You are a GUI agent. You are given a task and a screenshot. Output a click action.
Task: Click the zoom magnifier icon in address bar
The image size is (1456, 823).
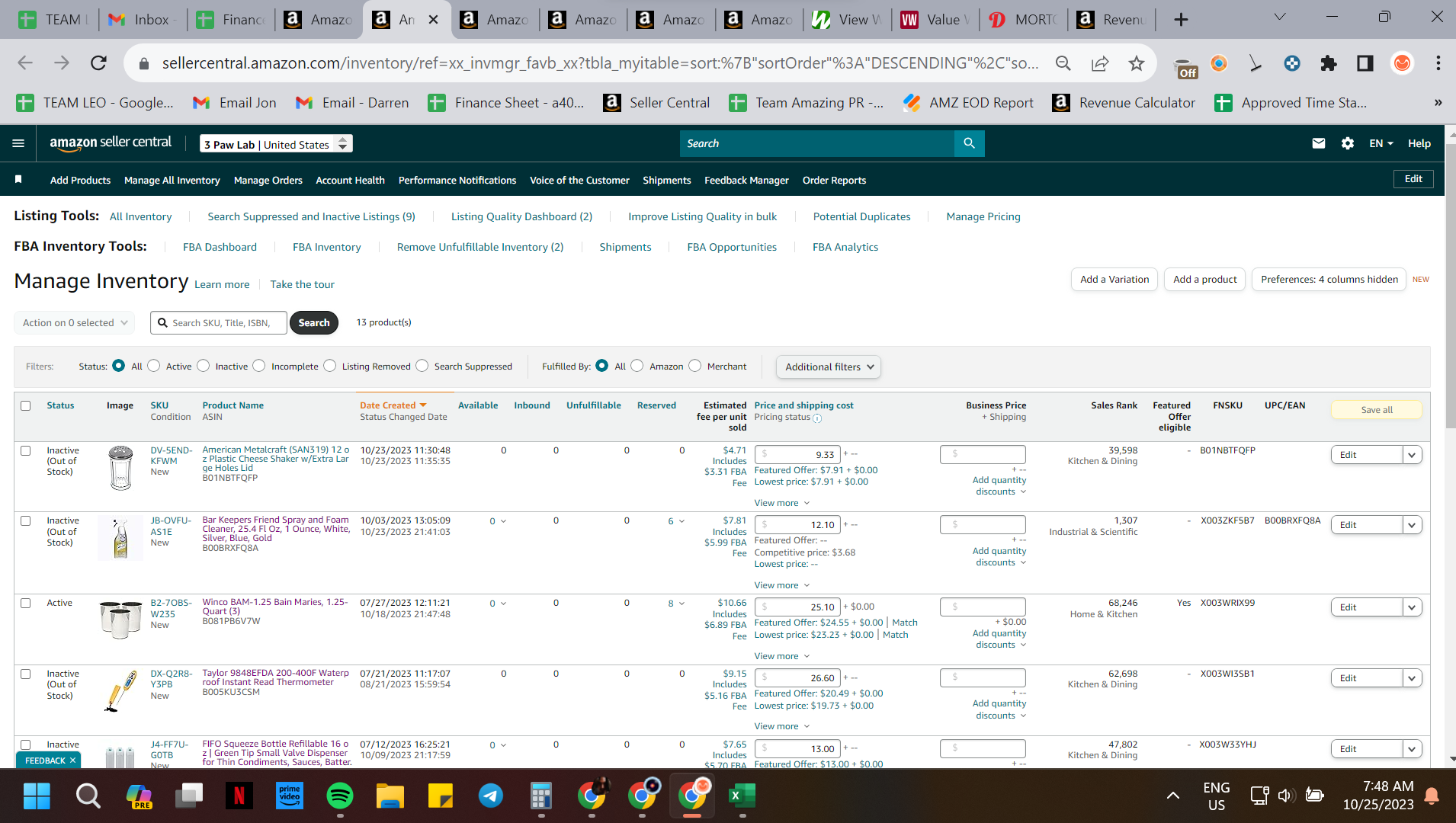click(1063, 63)
